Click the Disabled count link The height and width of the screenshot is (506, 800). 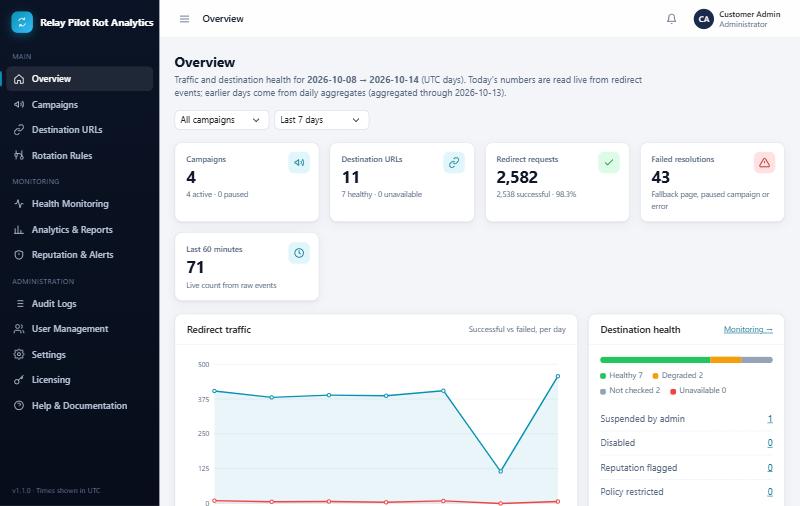tap(770, 443)
